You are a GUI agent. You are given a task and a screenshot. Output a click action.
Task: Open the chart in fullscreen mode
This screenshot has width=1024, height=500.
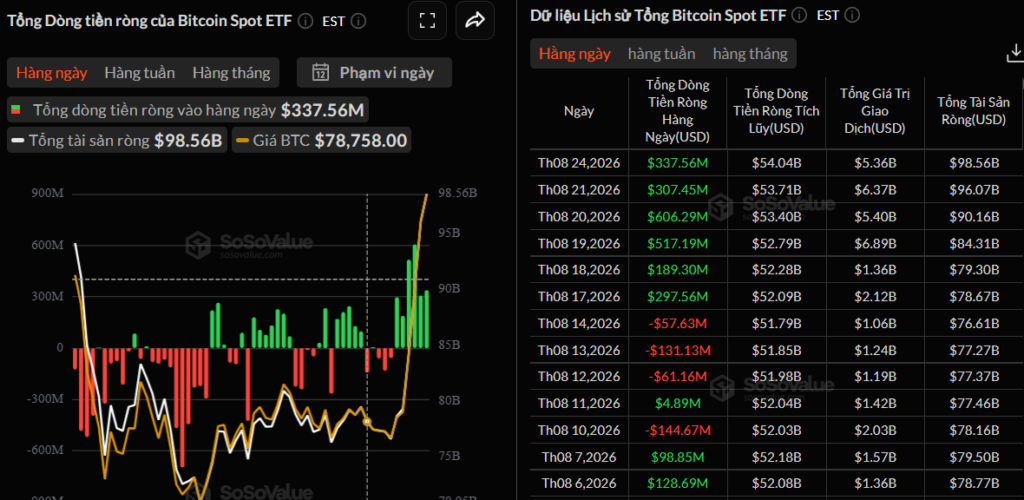pyautogui.click(x=427, y=21)
